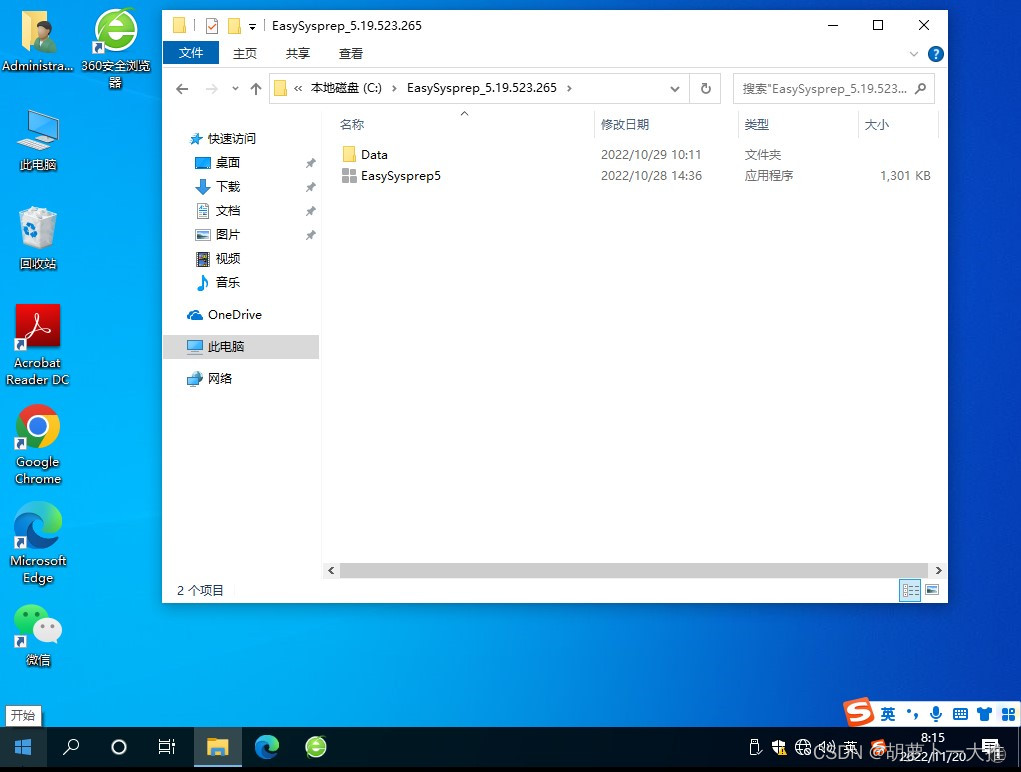Click the size value 1,301 KB

coord(905,176)
